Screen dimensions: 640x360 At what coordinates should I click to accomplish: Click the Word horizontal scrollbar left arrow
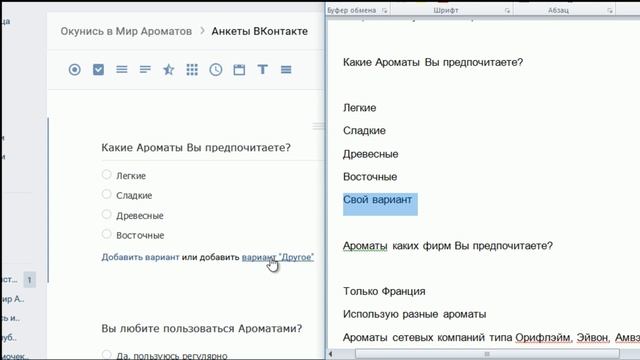pos(331,354)
